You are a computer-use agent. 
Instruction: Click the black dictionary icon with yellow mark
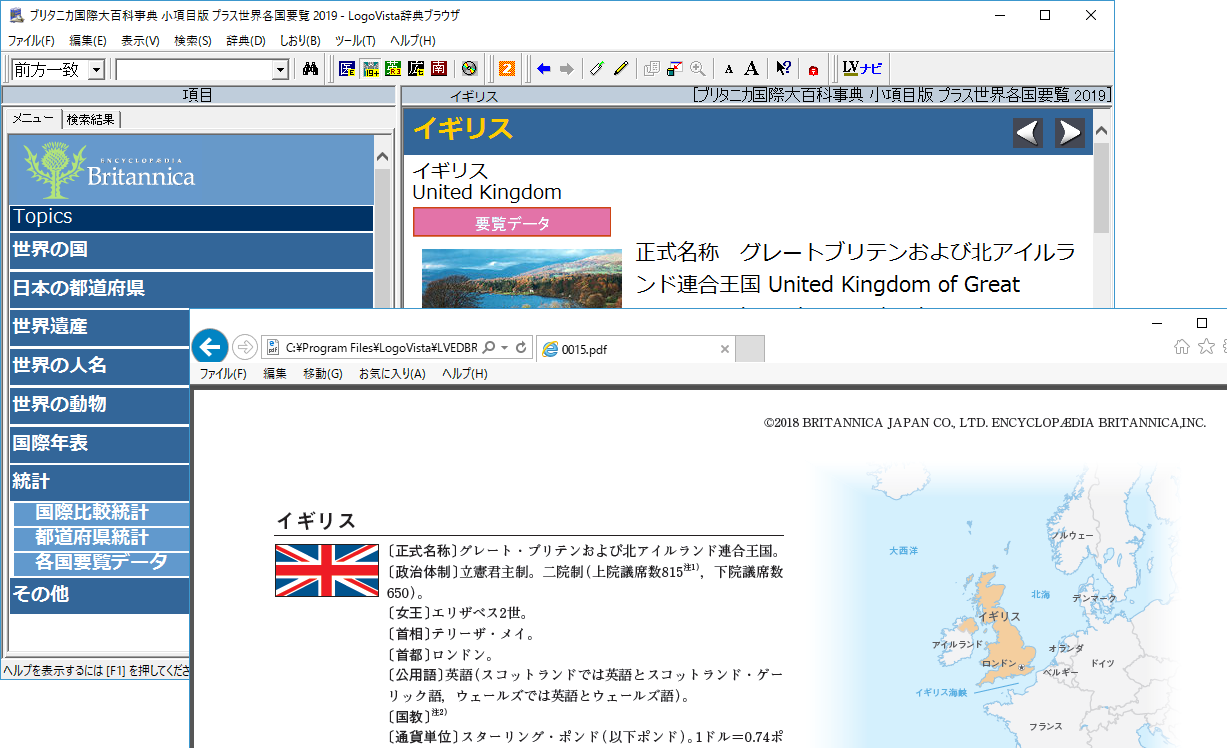[x=416, y=69]
